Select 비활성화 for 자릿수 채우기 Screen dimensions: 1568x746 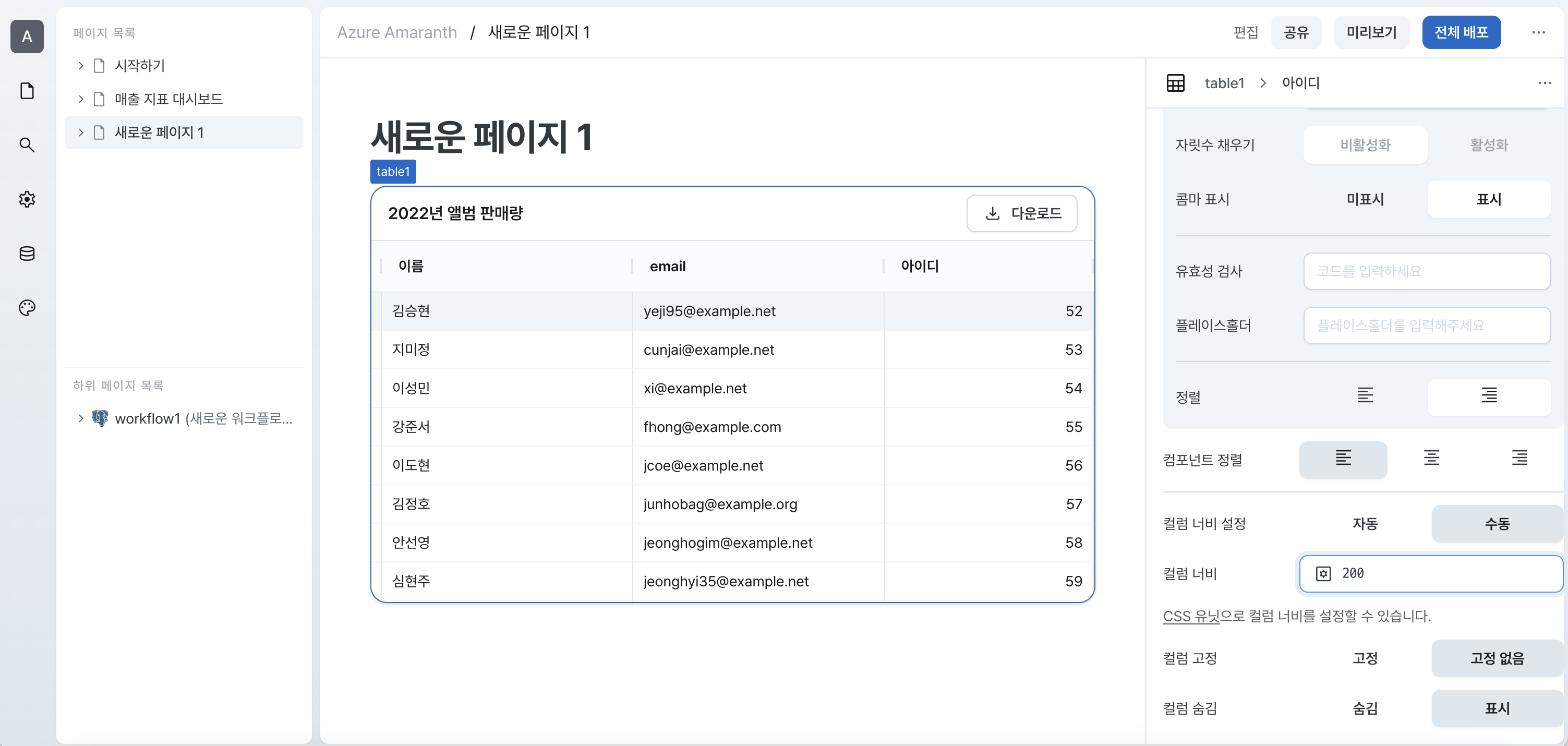pyautogui.click(x=1365, y=145)
